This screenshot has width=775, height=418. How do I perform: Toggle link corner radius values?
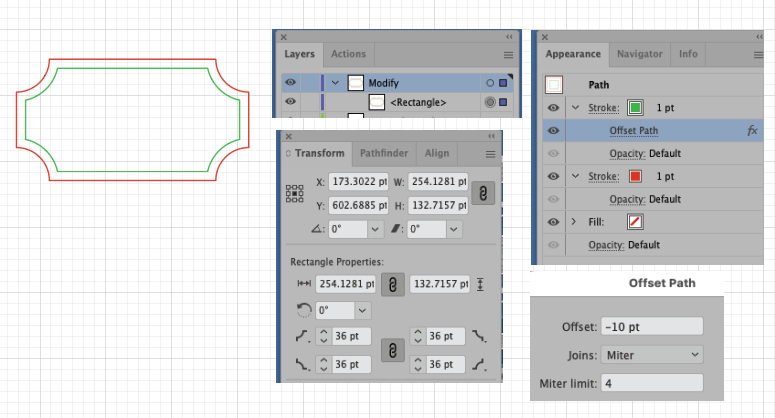click(393, 351)
